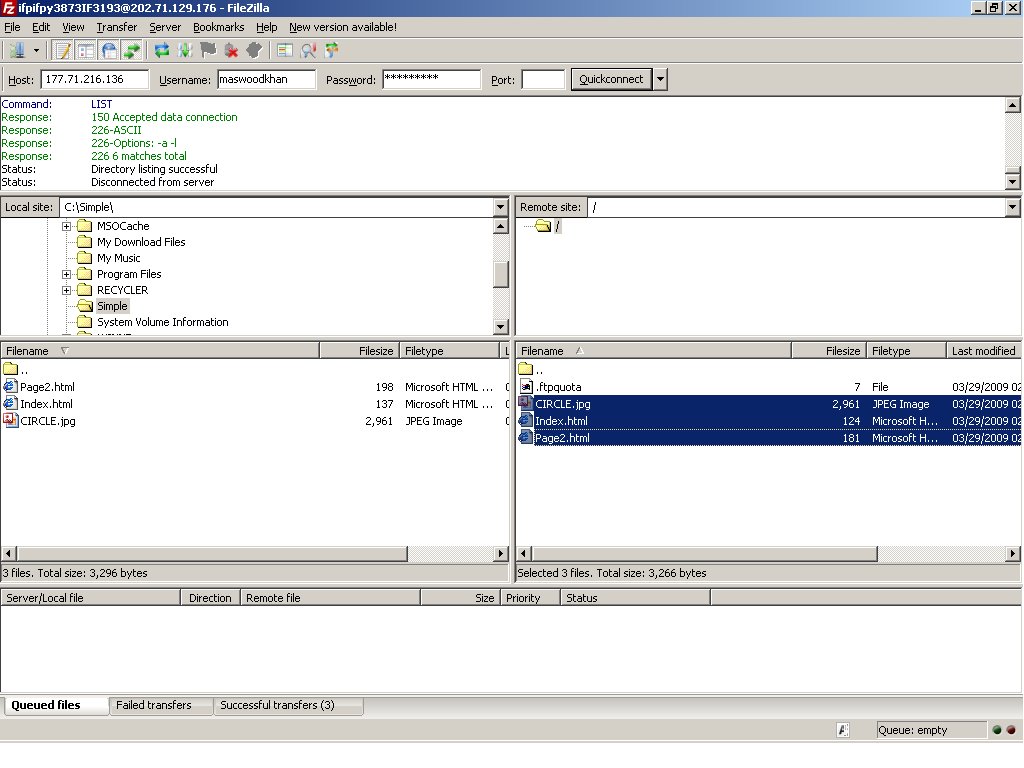
Task: Click the local tree vertical scrollbar thumb
Action: (500, 274)
